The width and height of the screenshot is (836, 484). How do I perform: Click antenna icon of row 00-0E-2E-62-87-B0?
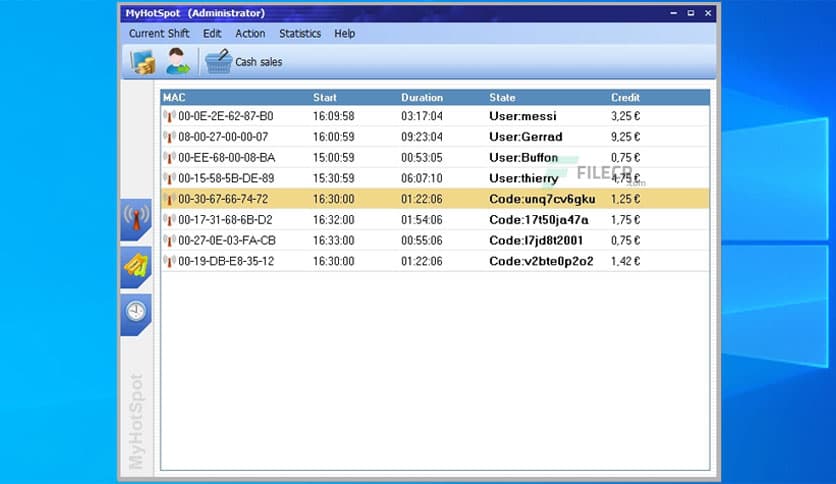click(x=169, y=116)
